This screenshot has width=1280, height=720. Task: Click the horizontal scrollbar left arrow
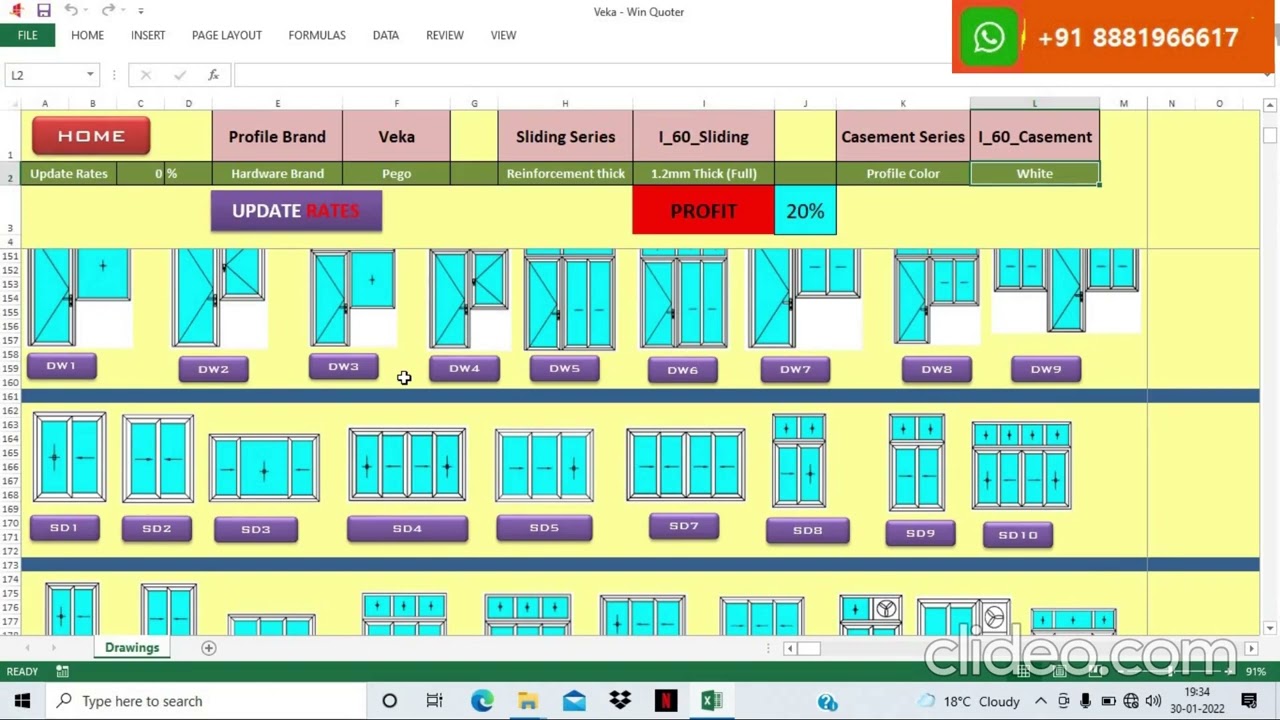click(790, 648)
